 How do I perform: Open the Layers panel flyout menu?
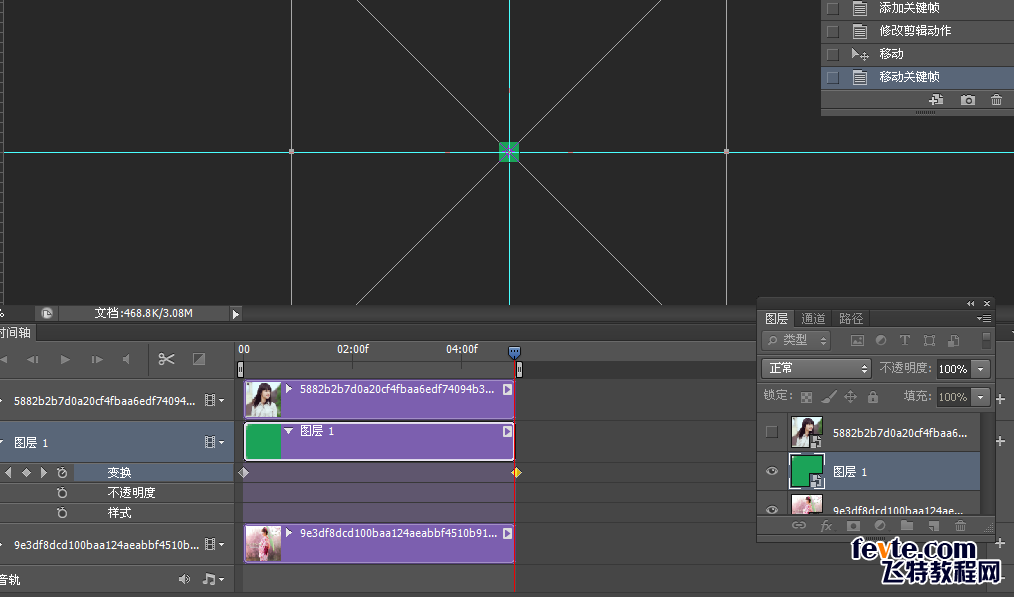click(984, 318)
